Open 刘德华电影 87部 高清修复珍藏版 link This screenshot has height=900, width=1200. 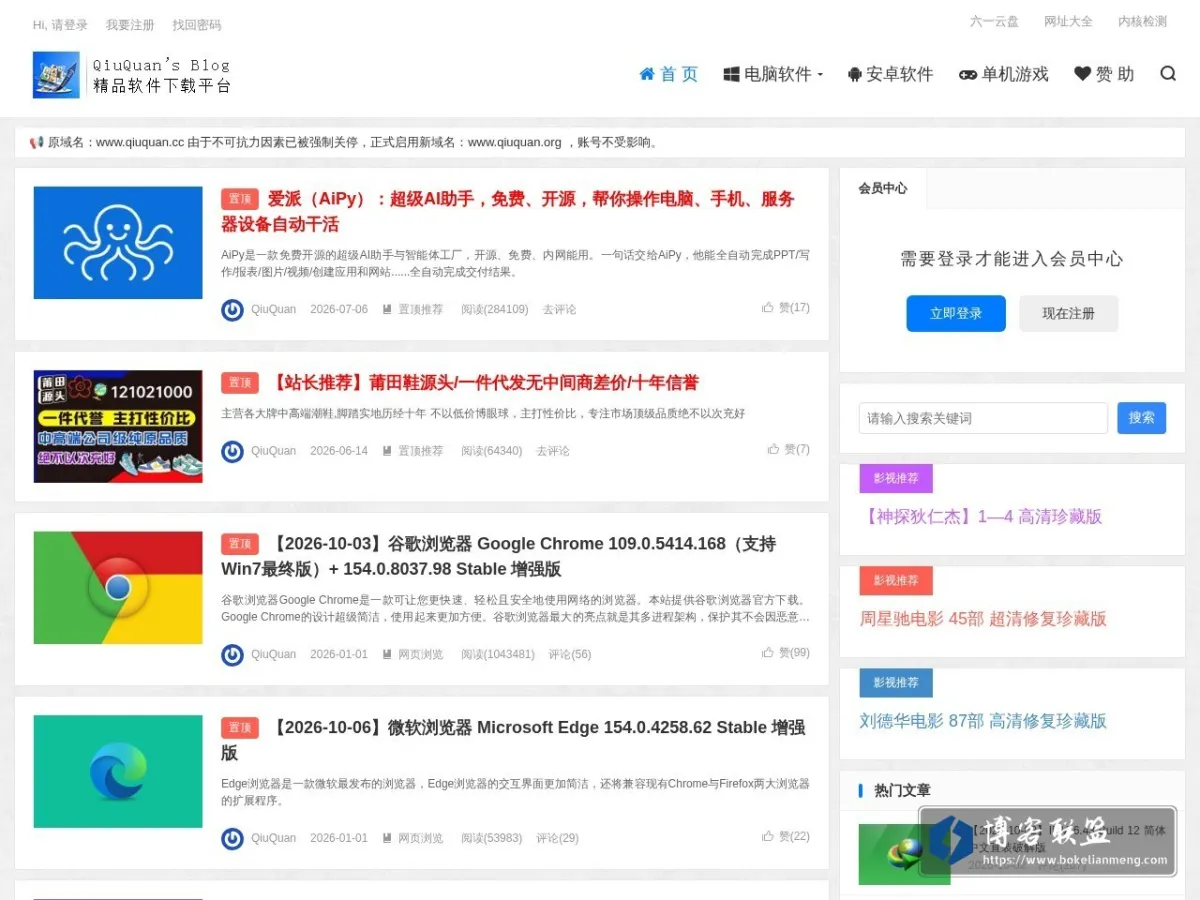(x=983, y=721)
